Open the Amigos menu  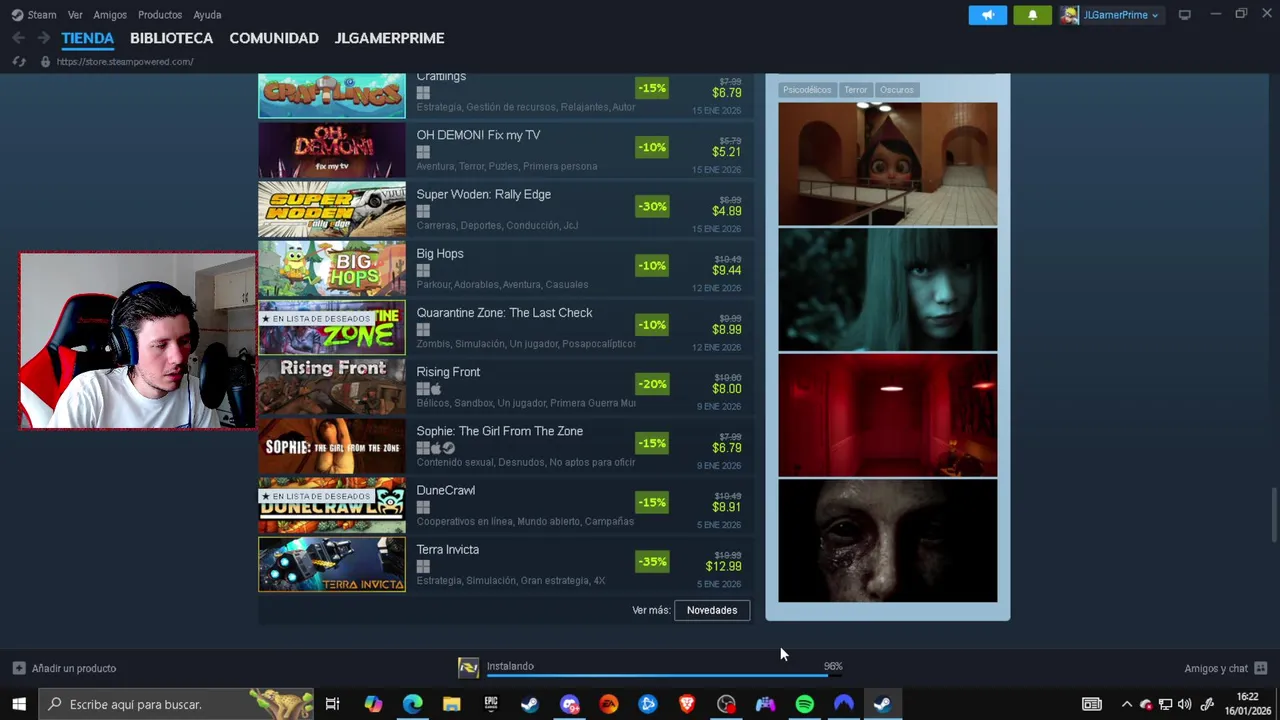click(110, 15)
